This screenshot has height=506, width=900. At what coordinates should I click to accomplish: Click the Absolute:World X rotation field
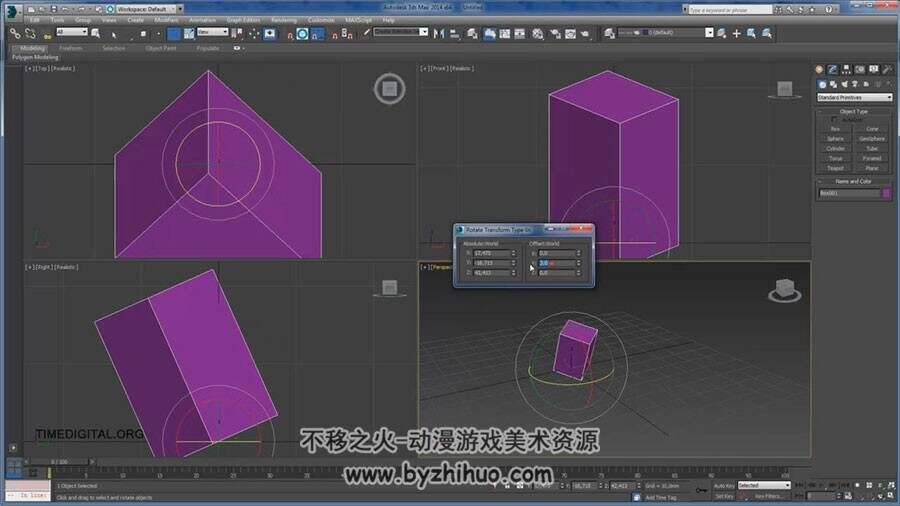point(491,253)
